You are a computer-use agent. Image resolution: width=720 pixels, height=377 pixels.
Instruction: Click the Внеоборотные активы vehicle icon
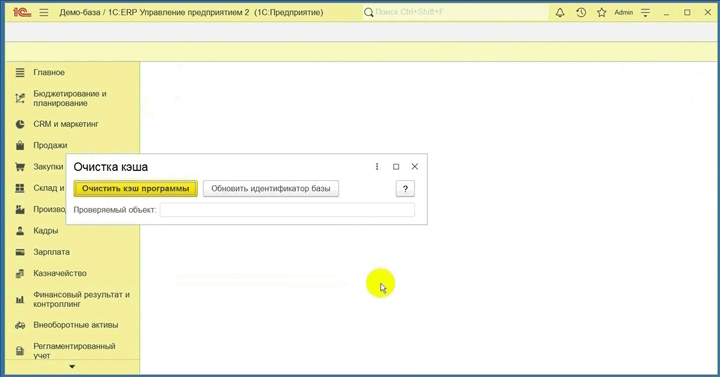click(20, 325)
